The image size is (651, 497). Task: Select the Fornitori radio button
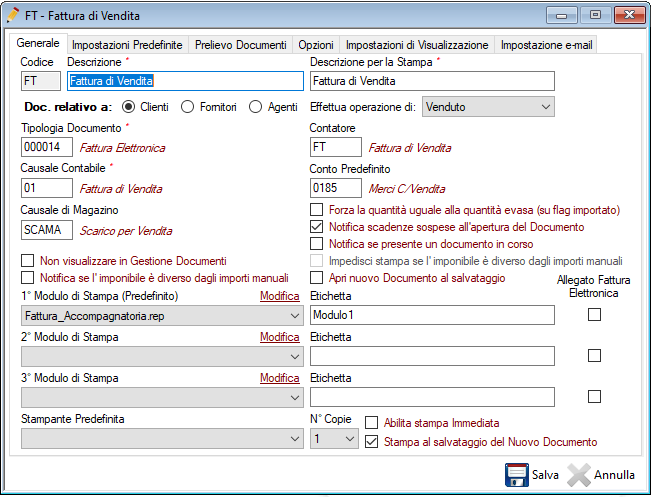point(187,107)
